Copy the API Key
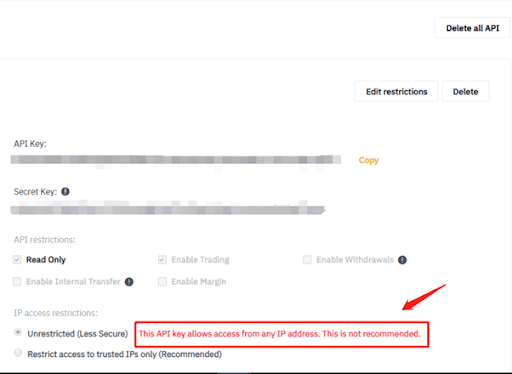The image size is (512, 374). pos(369,160)
